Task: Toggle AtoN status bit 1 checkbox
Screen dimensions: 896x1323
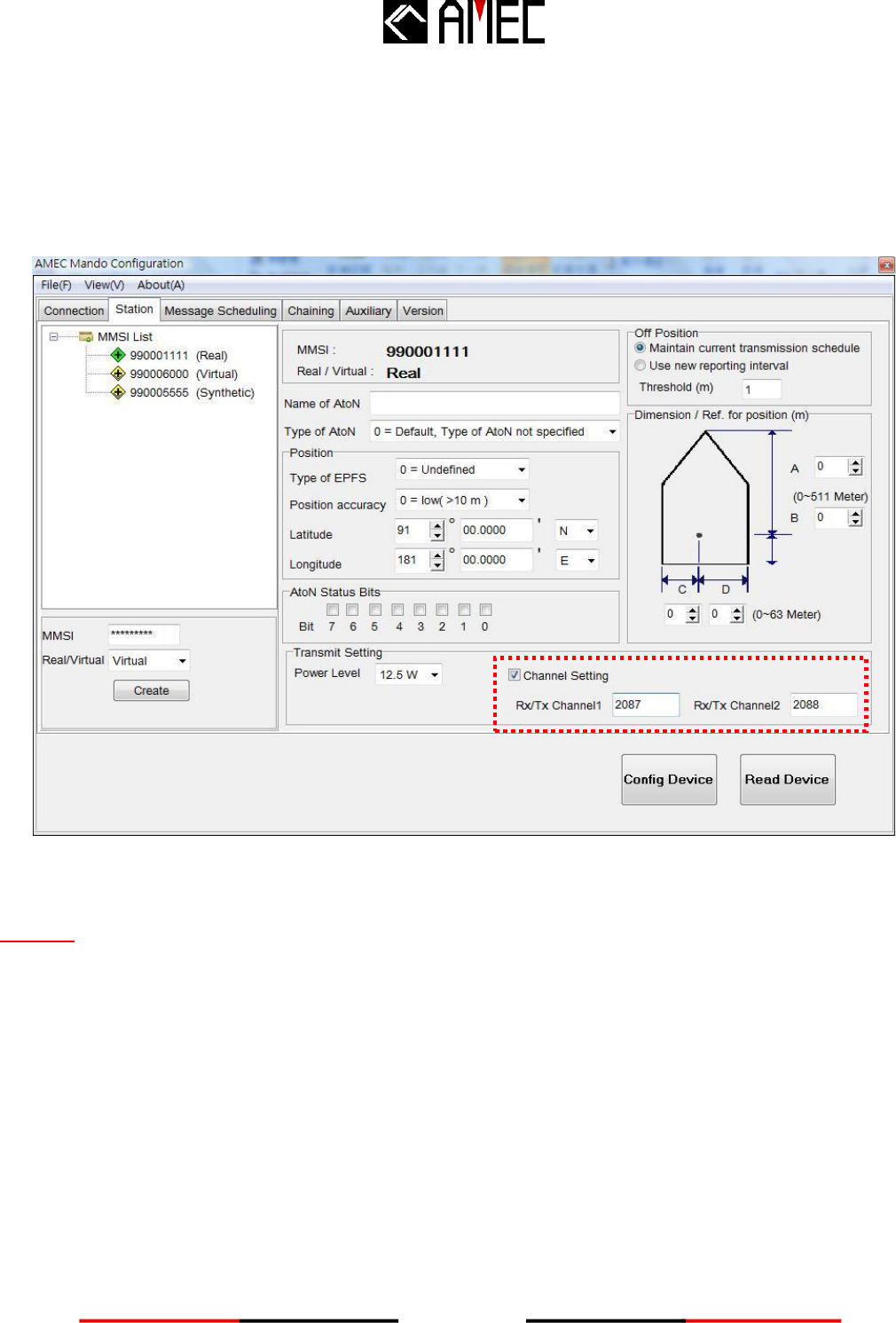Action: tap(464, 610)
